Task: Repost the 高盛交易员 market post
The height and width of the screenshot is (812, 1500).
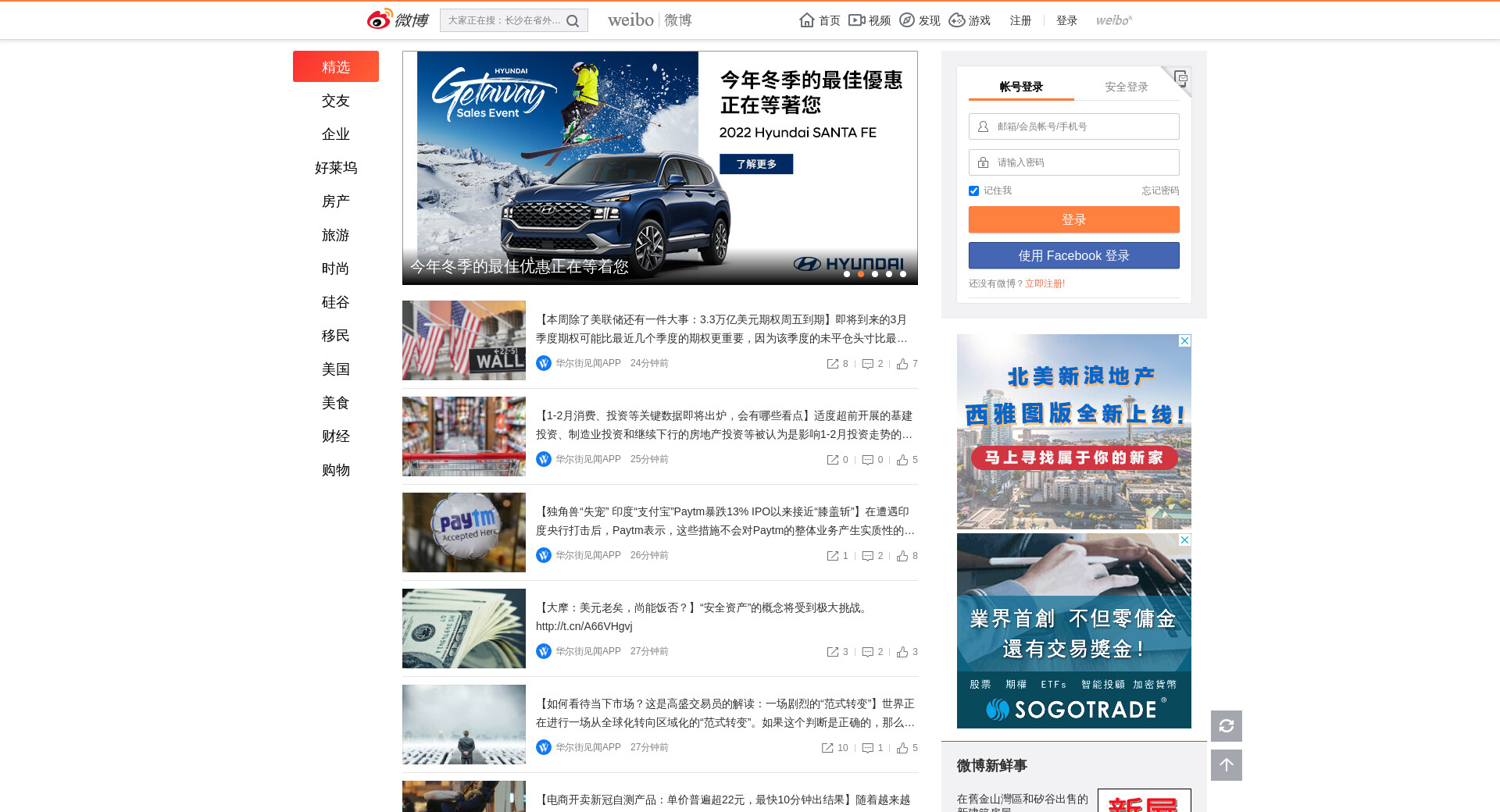Action: point(827,748)
